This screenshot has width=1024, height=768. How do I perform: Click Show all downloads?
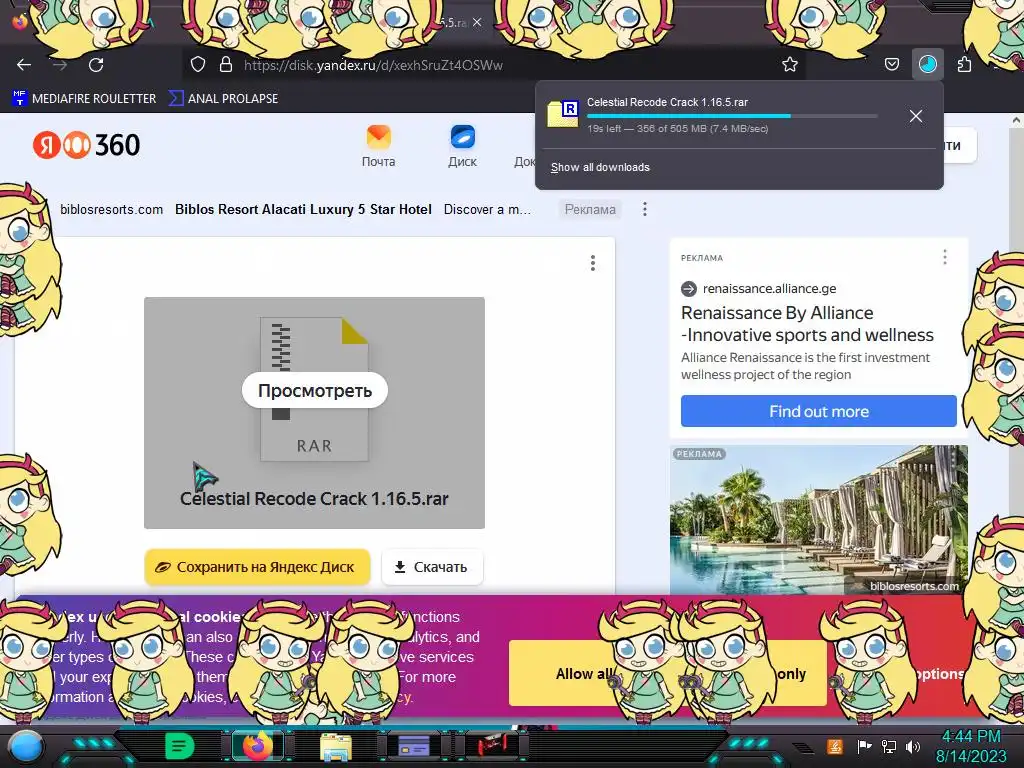[600, 167]
